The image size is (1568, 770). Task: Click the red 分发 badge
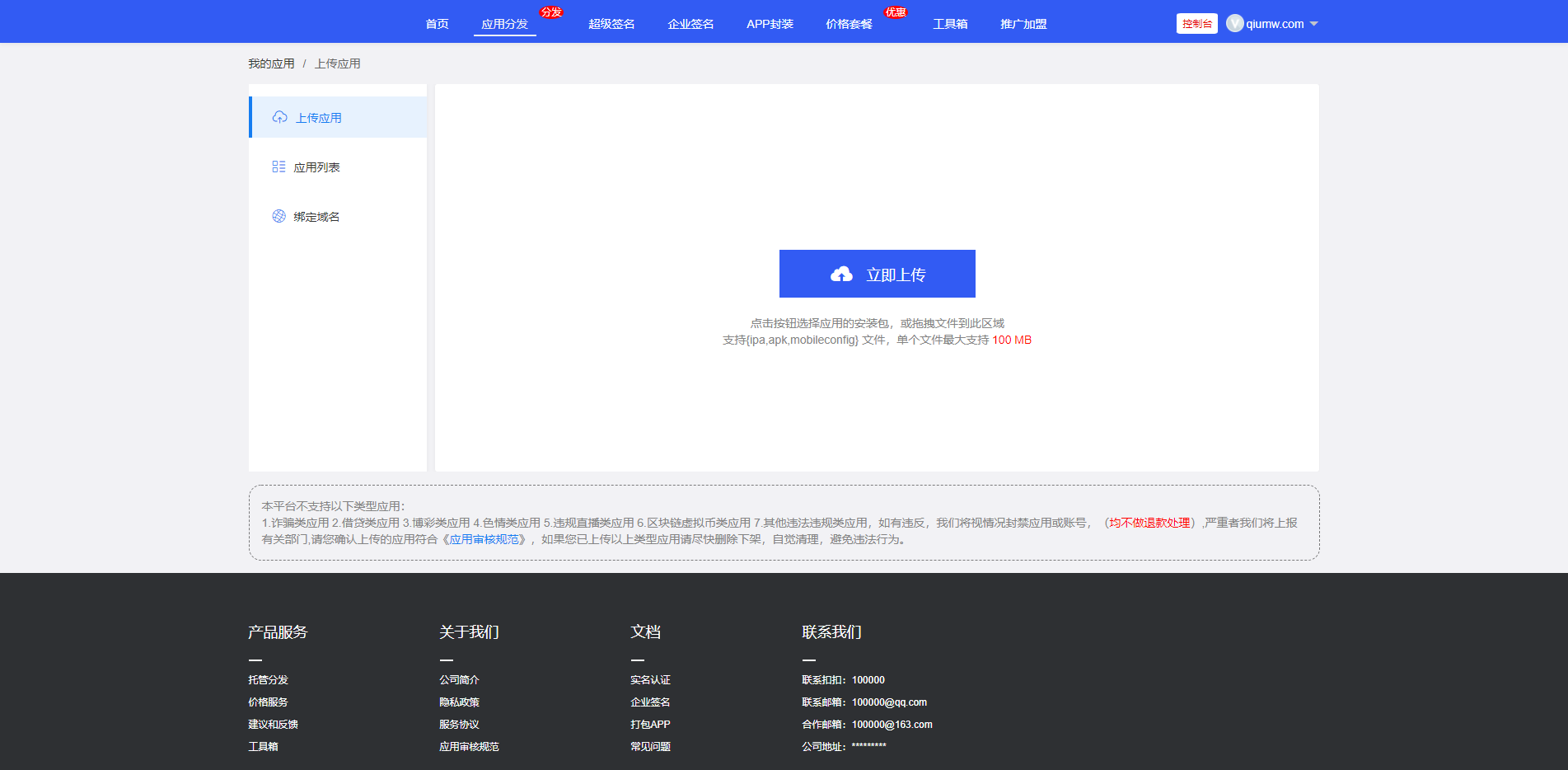pos(551,12)
